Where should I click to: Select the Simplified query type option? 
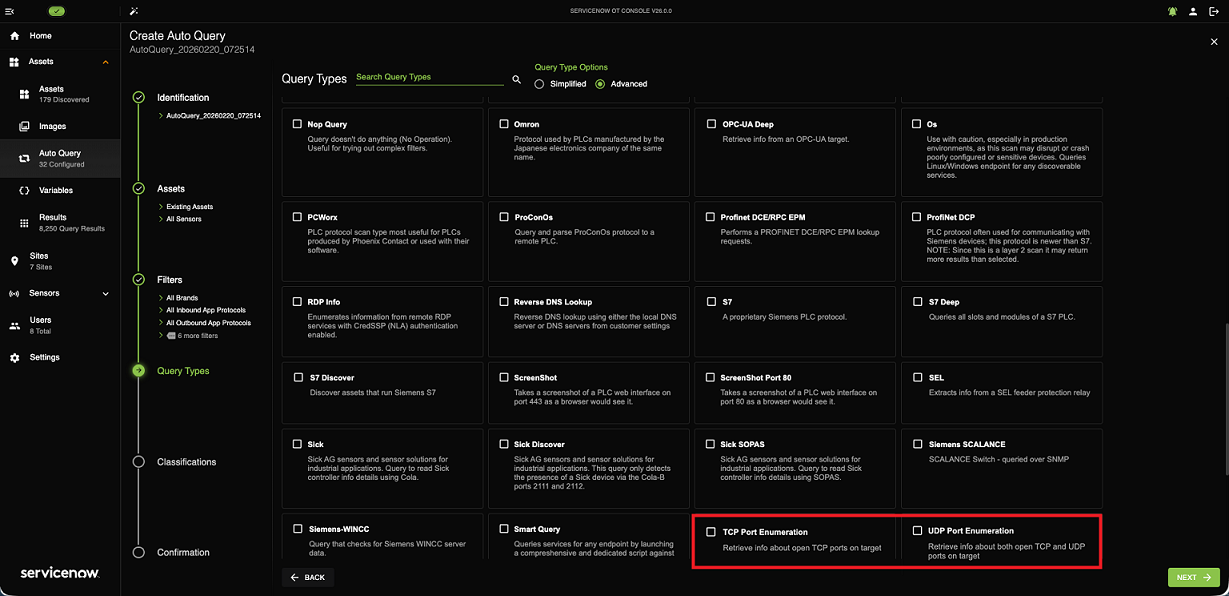point(540,84)
